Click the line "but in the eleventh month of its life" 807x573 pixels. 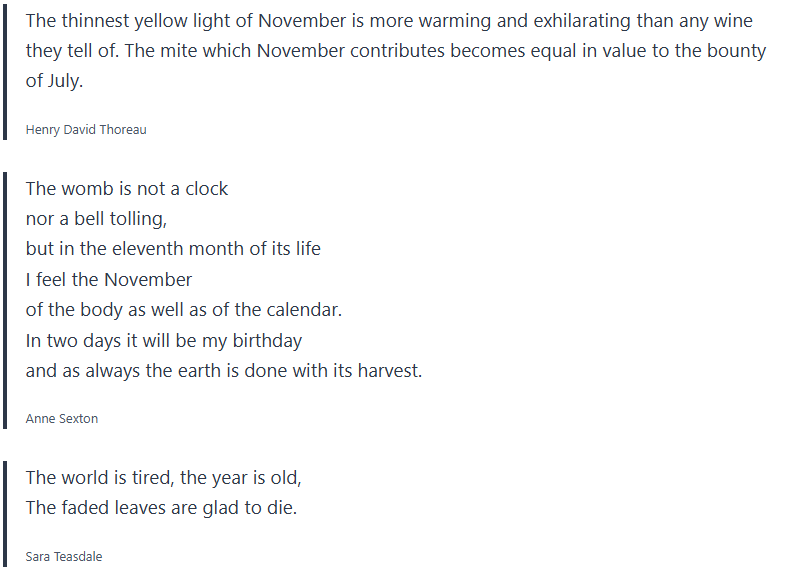point(173,249)
